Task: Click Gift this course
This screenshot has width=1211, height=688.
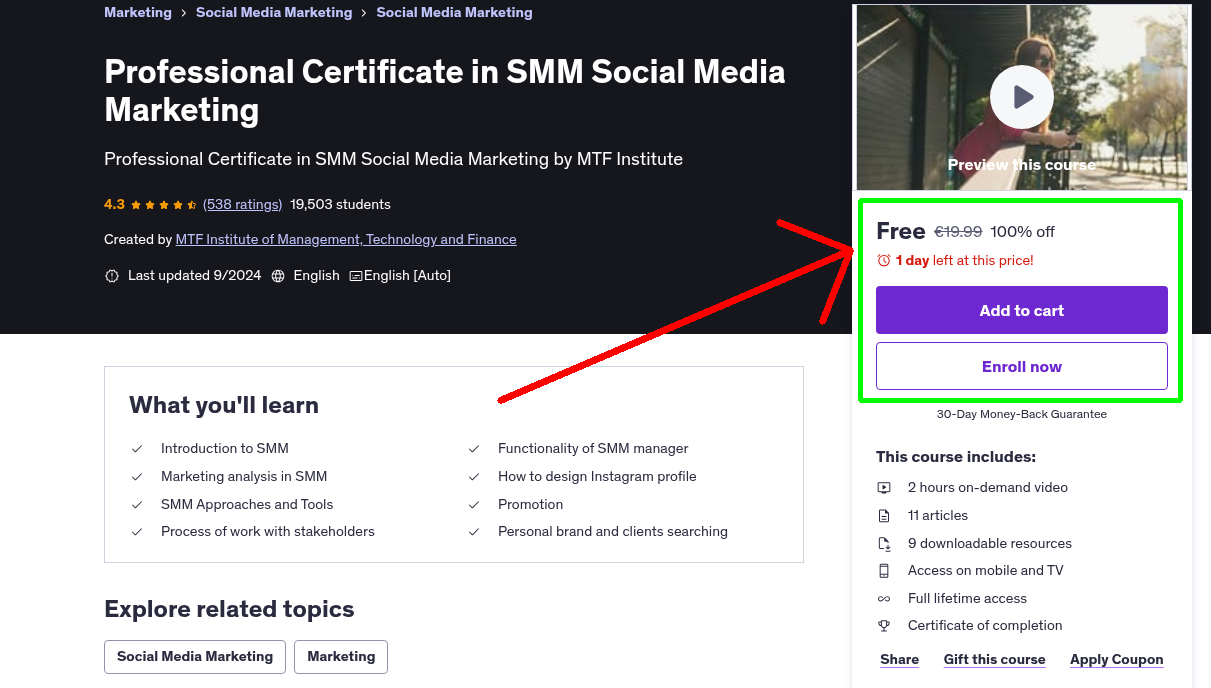Action: (x=994, y=659)
